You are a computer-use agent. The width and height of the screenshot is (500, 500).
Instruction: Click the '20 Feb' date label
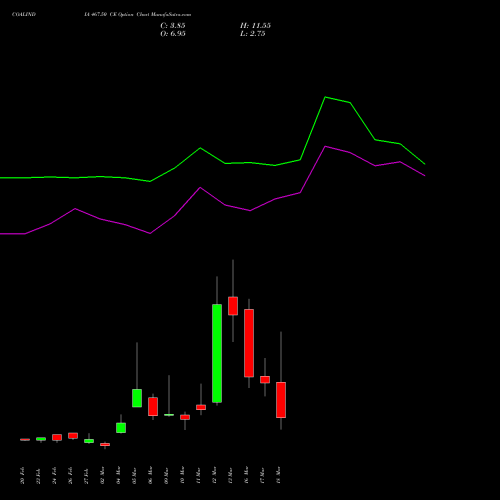coord(22,476)
